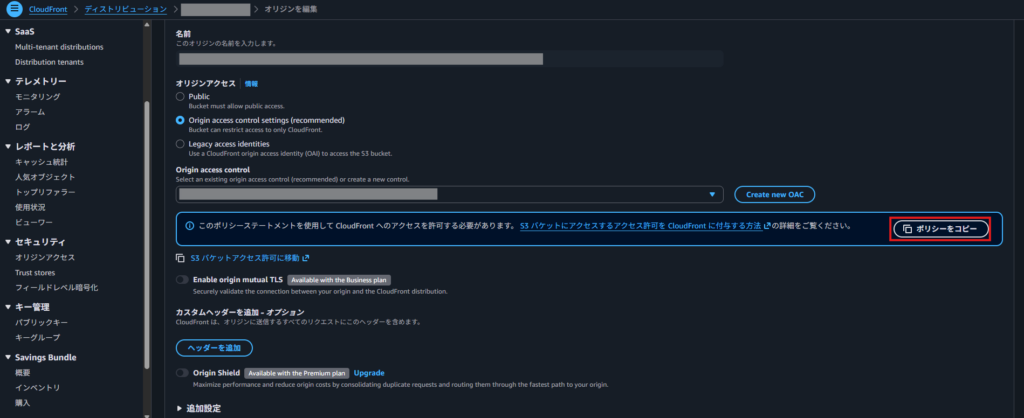Click the sidebar vertical scrollbar
Screen dimensions: 1024x418
click(147, 234)
